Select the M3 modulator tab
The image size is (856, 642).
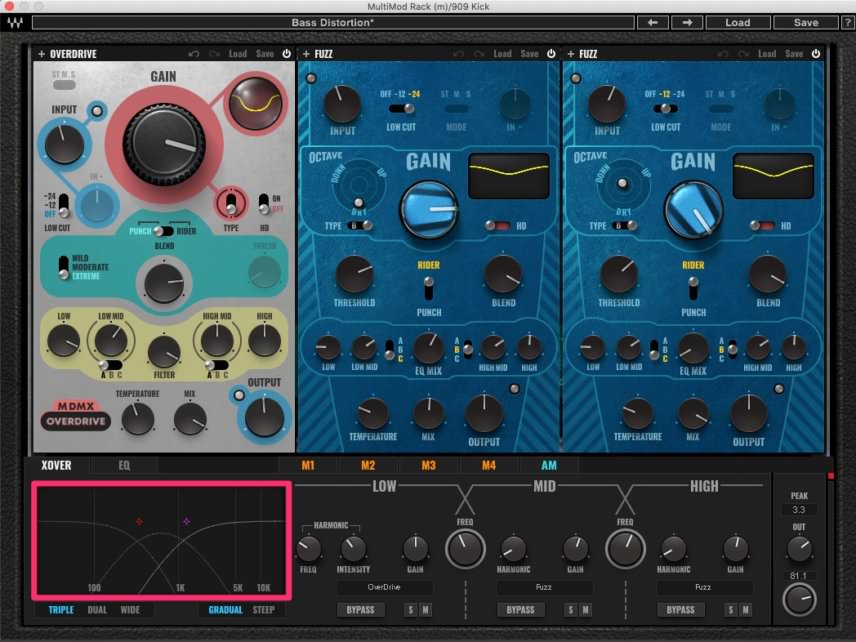(429, 465)
